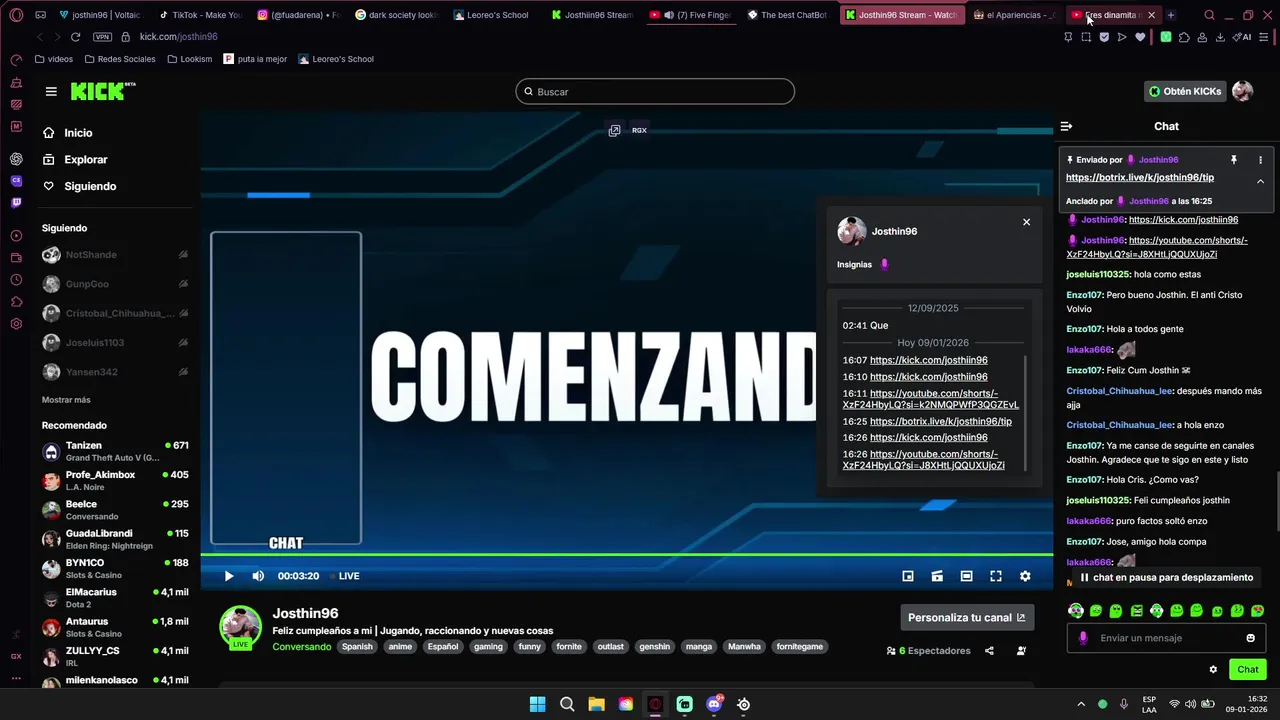This screenshot has height=720, width=1280.
Task: Open NotShande followed channel
Action: tap(115, 255)
